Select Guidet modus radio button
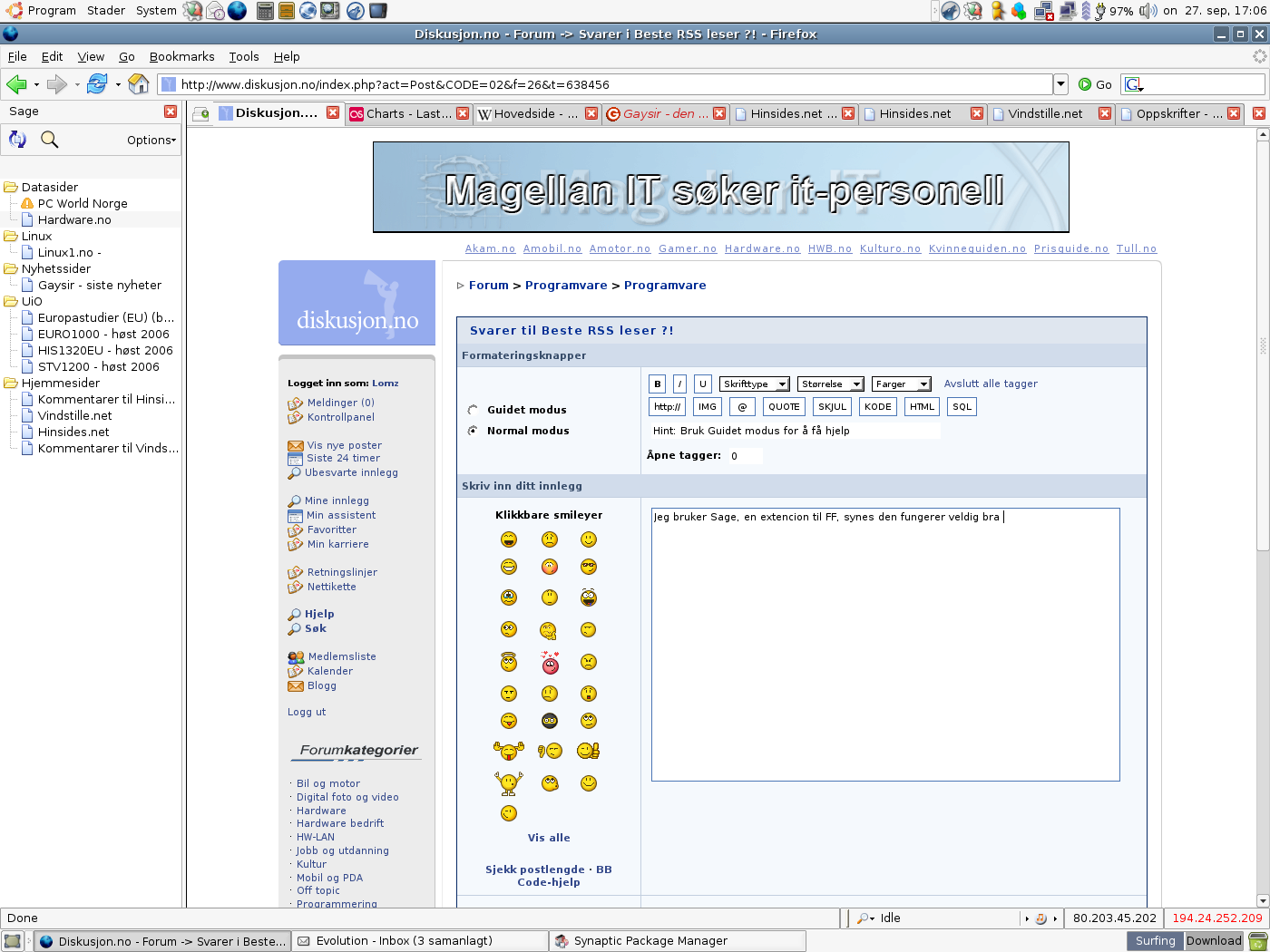Viewport: 1270px width, 952px height. (x=473, y=410)
